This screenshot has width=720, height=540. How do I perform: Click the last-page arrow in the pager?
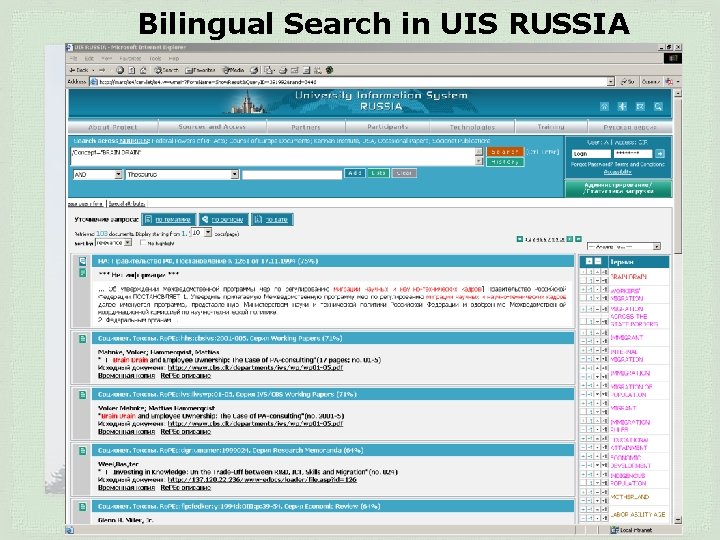579,239
